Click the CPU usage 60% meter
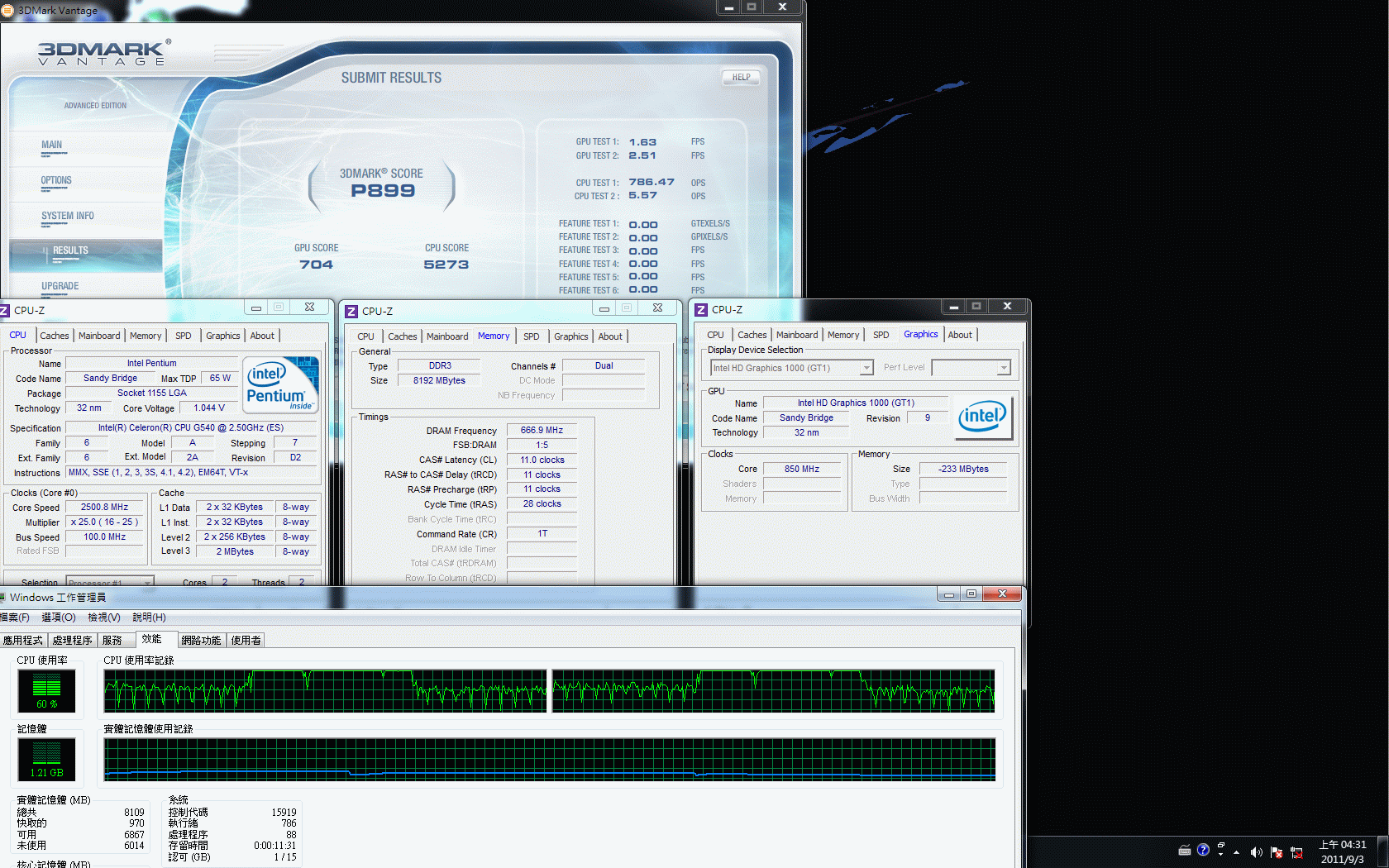 [x=46, y=690]
